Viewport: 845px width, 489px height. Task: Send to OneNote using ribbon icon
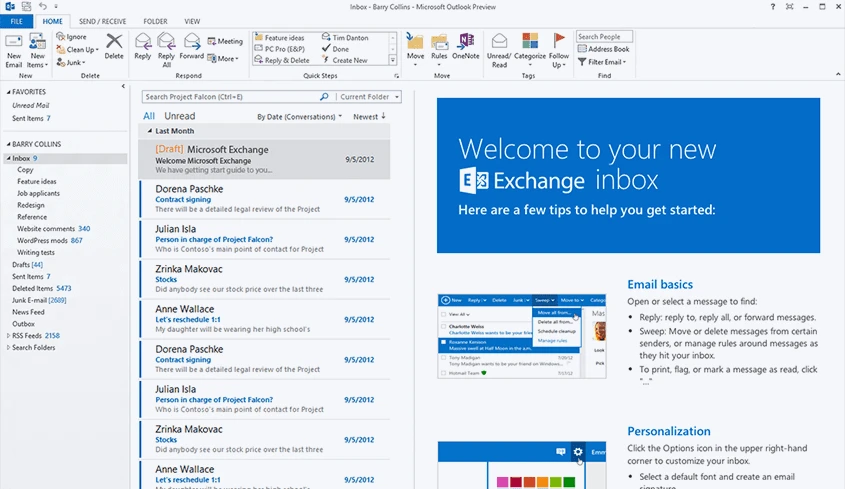pos(466,43)
